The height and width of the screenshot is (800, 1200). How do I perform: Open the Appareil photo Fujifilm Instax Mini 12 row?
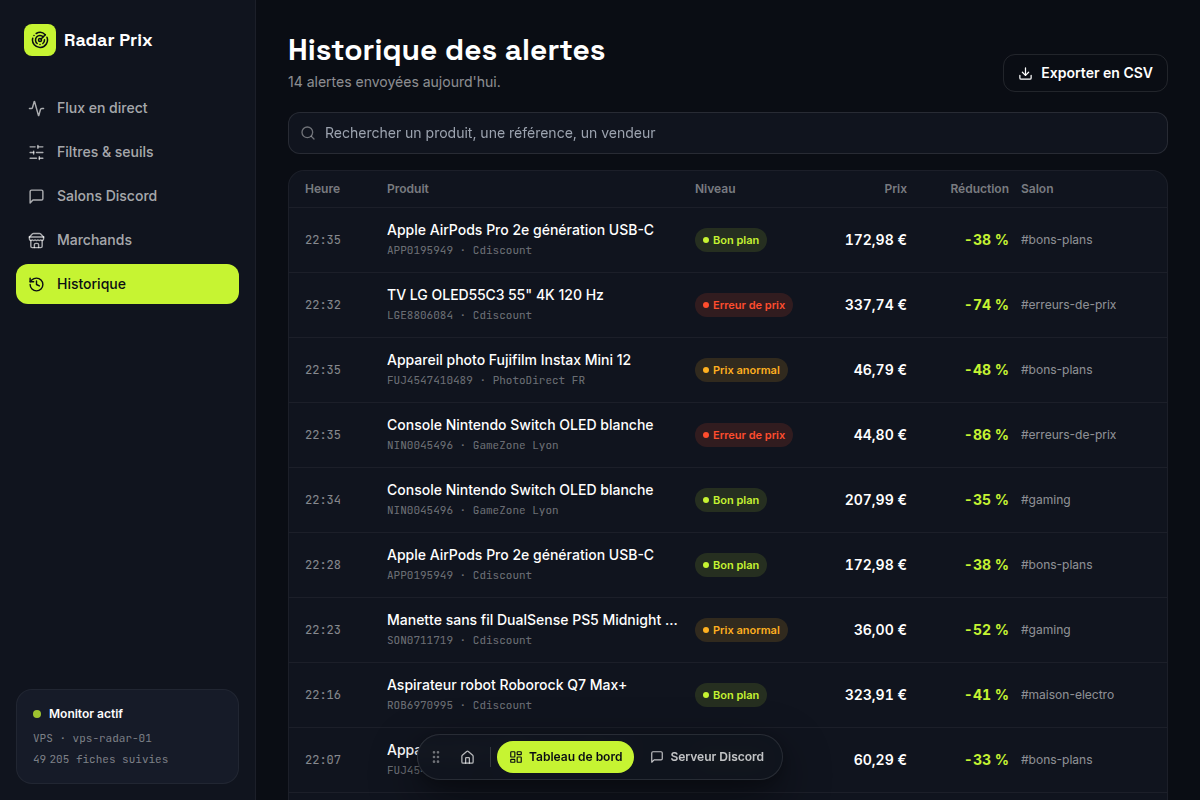coord(728,370)
